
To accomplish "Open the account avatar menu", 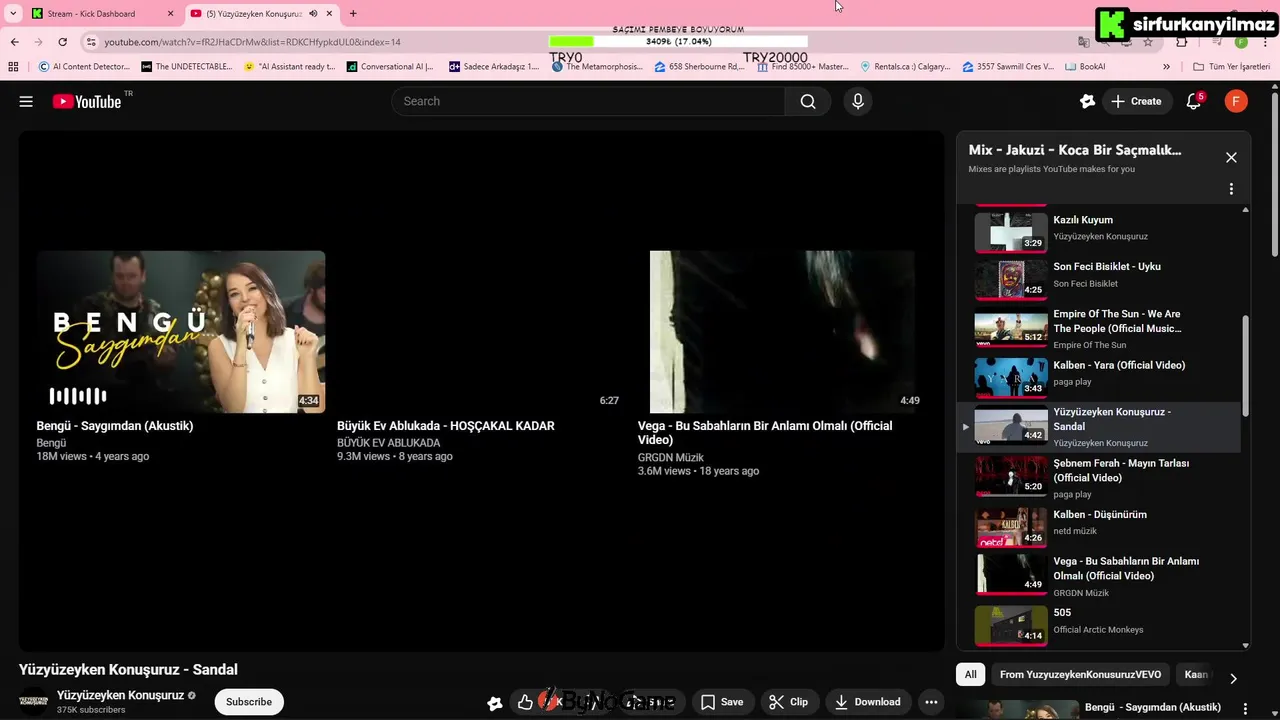I will tap(1236, 101).
